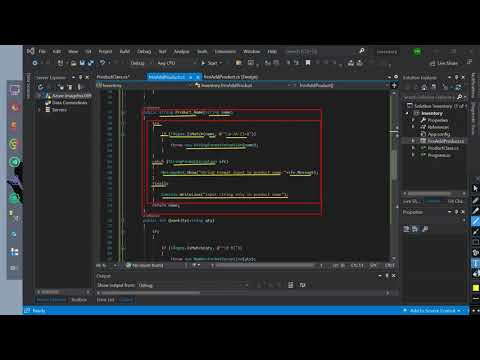The height and width of the screenshot is (360, 480).
Task: Close the Solution Explorer panel
Action: (463, 77)
